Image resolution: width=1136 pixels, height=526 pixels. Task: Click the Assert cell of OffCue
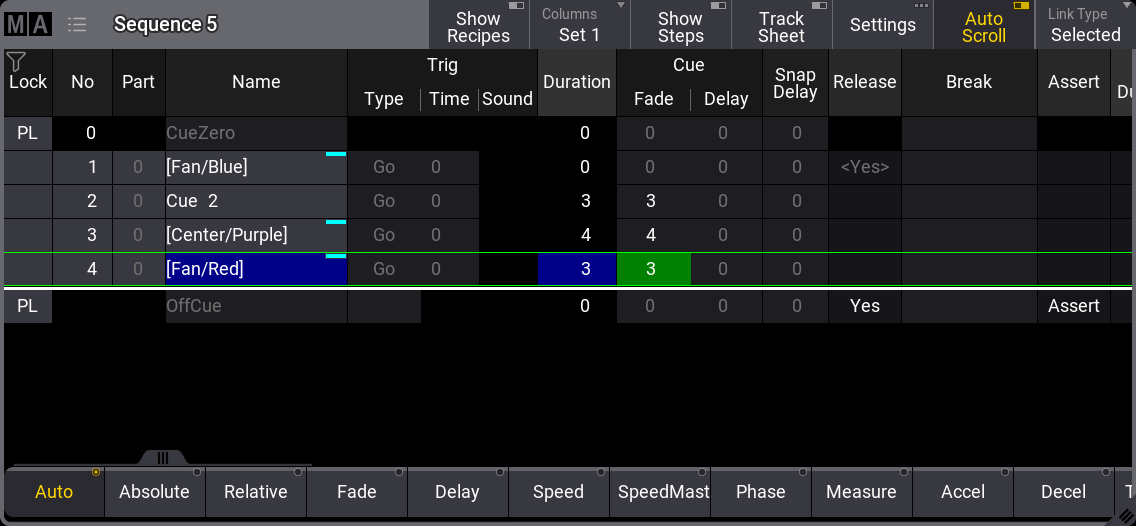(x=1073, y=306)
